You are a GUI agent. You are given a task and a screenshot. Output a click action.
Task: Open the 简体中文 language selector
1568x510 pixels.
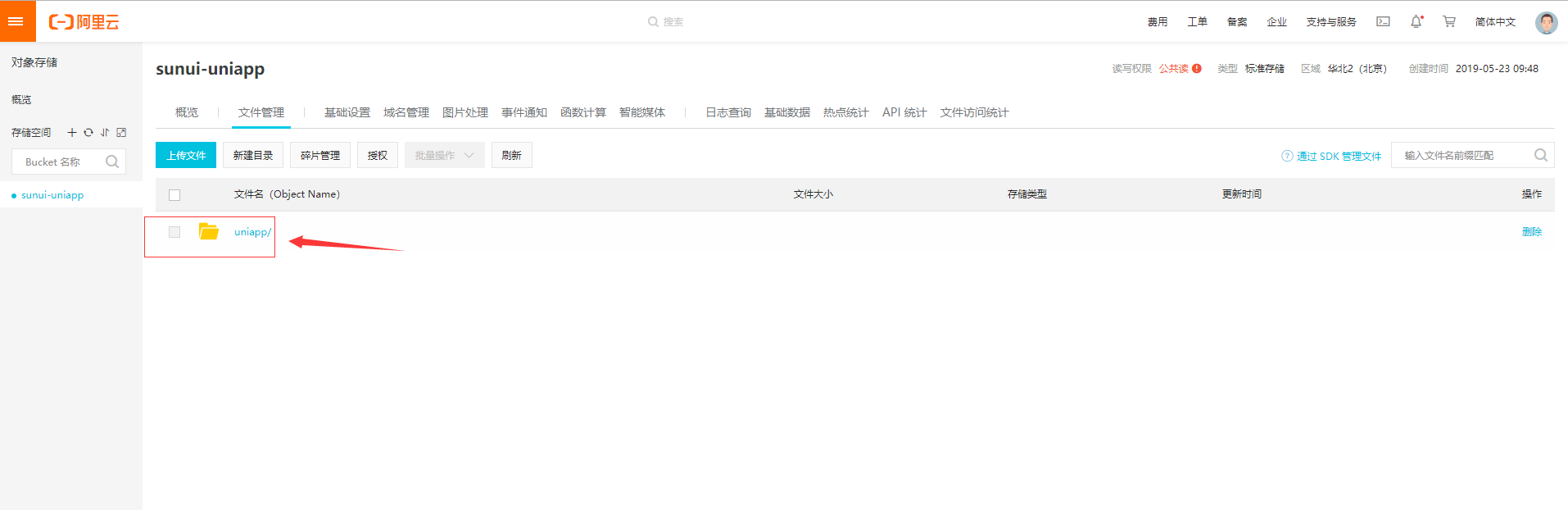point(1495,22)
